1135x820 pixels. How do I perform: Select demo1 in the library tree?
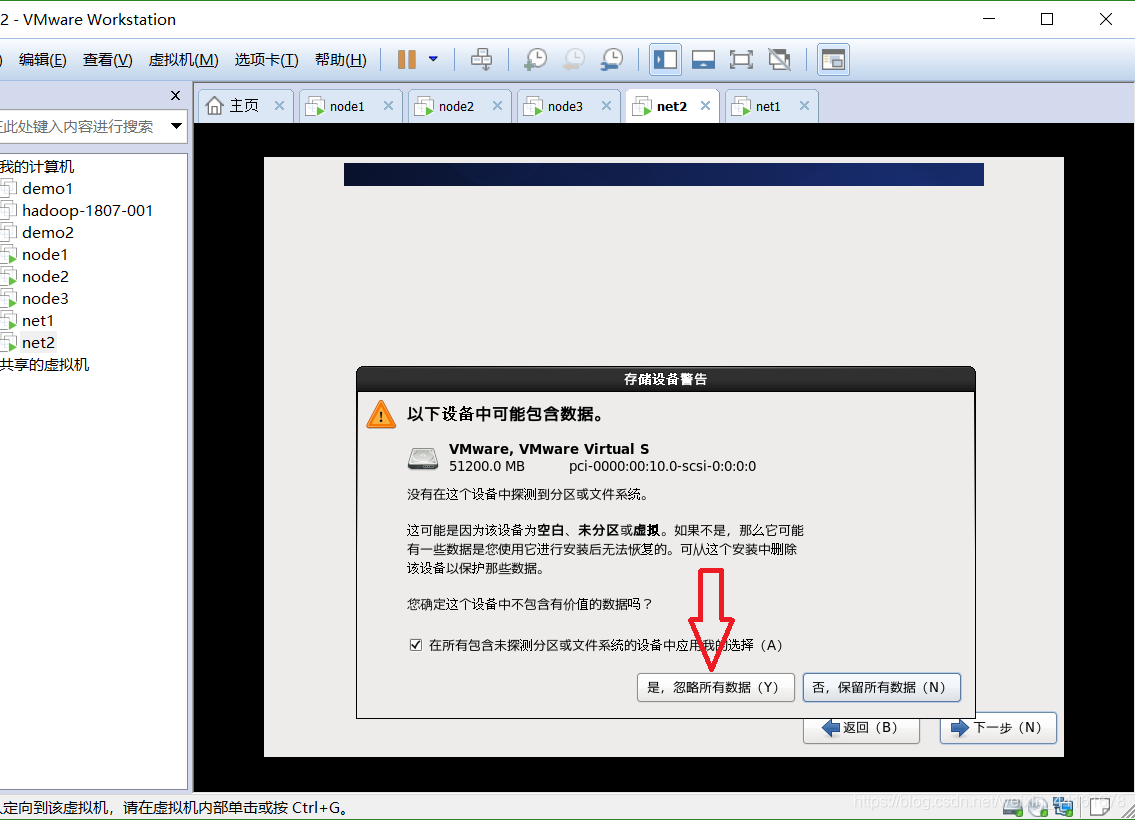(47, 189)
